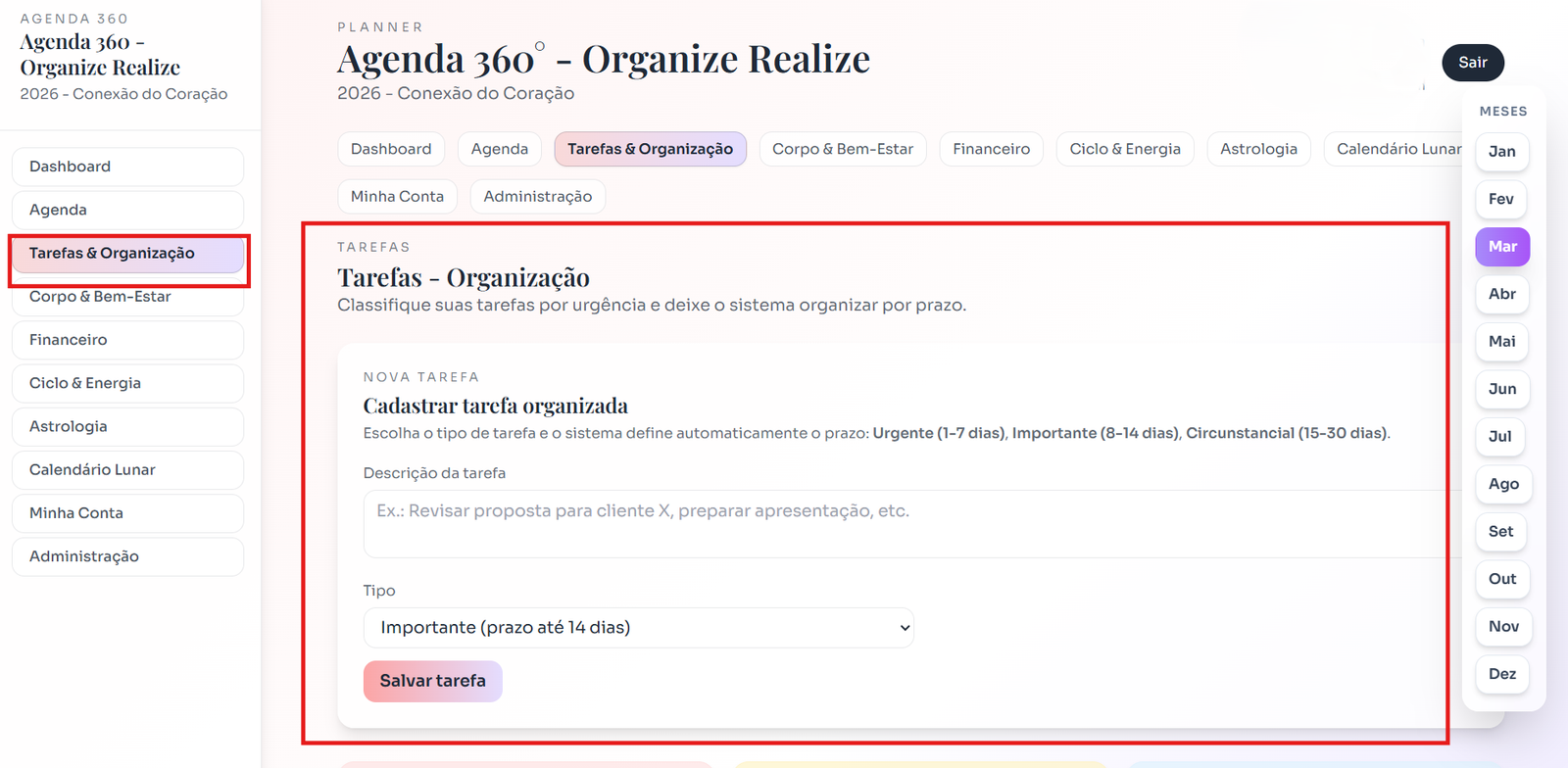Select the Fev month button

(1502, 199)
